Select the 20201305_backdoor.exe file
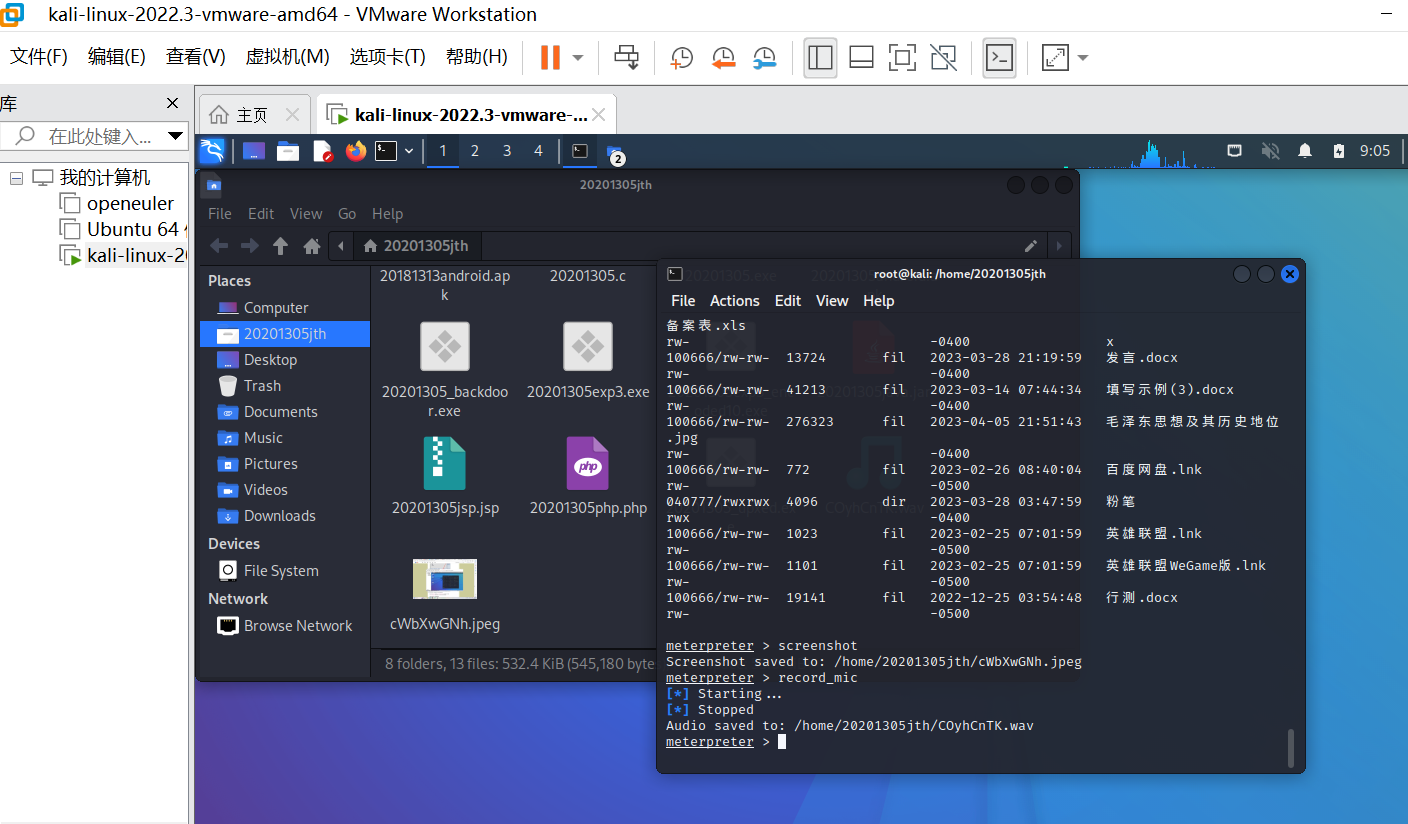 445,369
